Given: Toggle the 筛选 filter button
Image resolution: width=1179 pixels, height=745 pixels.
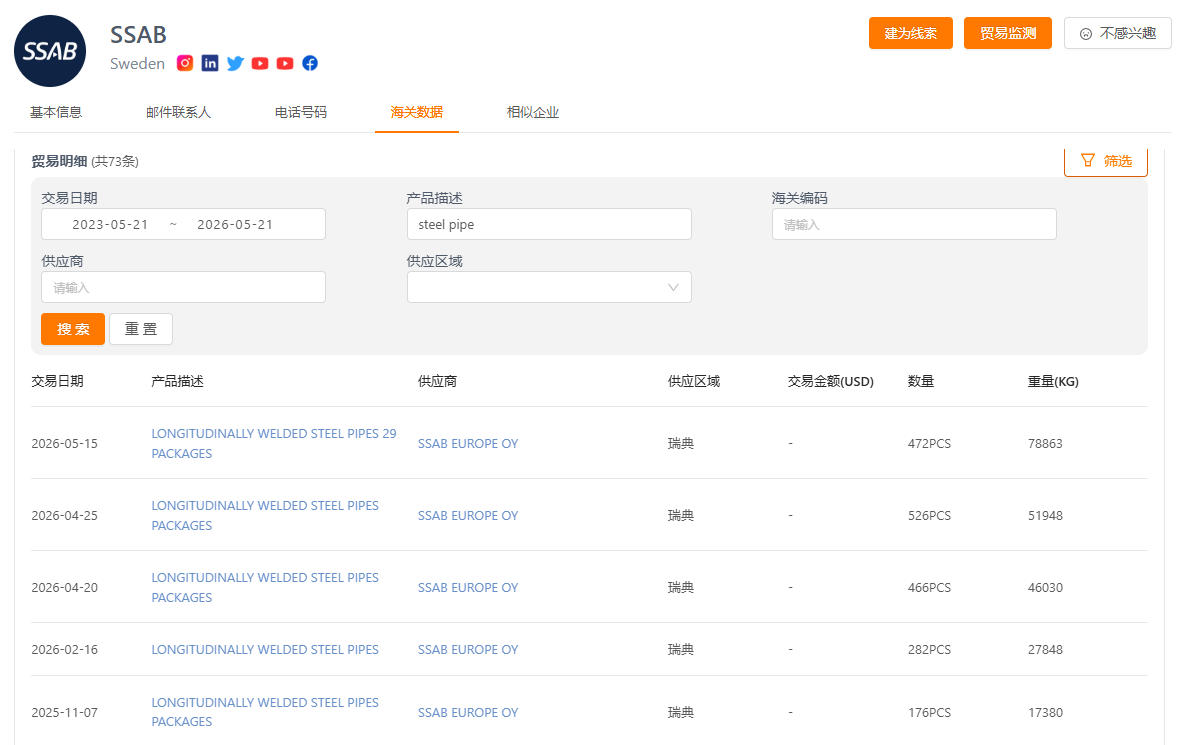Looking at the screenshot, I should [1106, 161].
